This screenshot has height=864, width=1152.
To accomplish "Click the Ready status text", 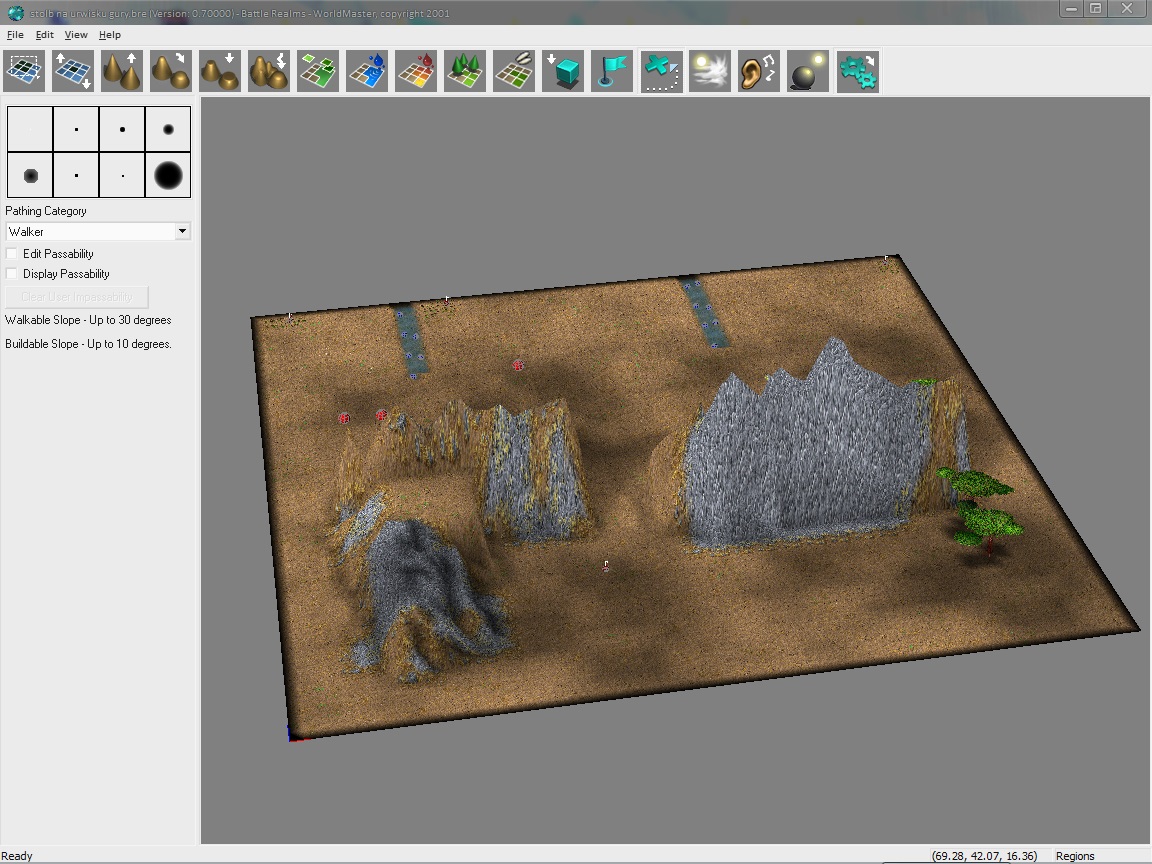I will (x=17, y=856).
